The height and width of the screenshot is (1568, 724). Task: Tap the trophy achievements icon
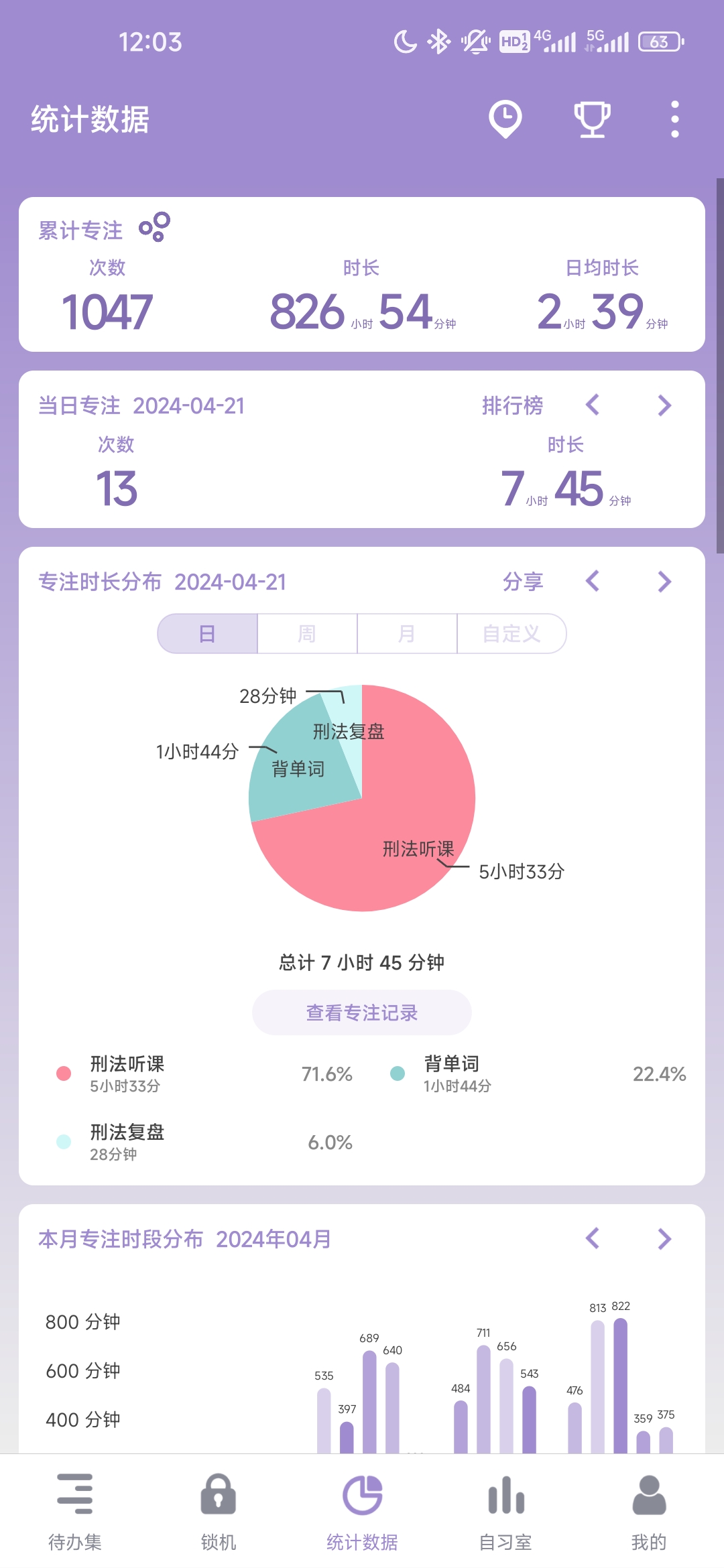[592, 119]
